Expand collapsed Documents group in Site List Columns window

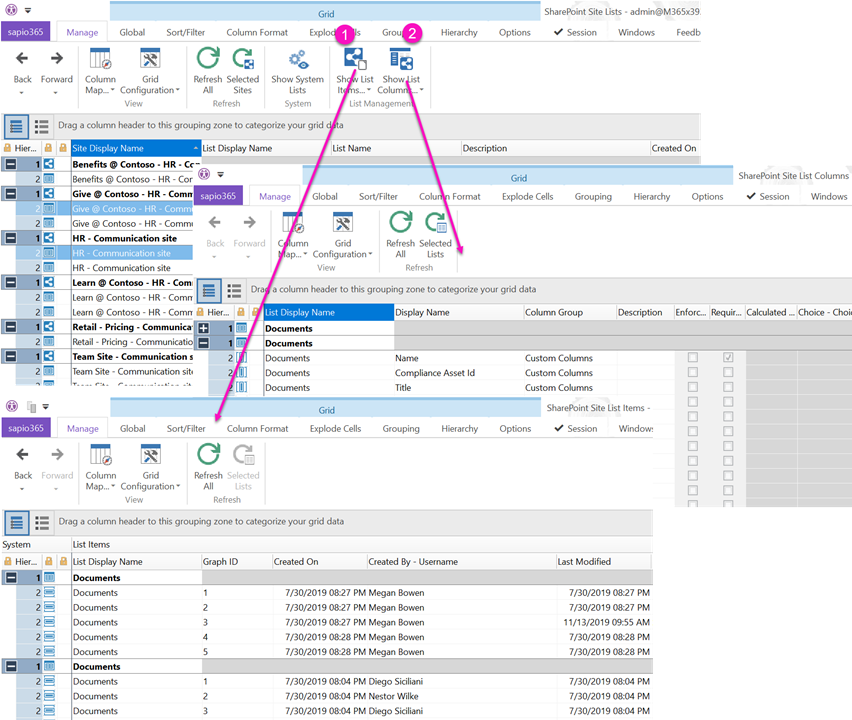coord(203,328)
